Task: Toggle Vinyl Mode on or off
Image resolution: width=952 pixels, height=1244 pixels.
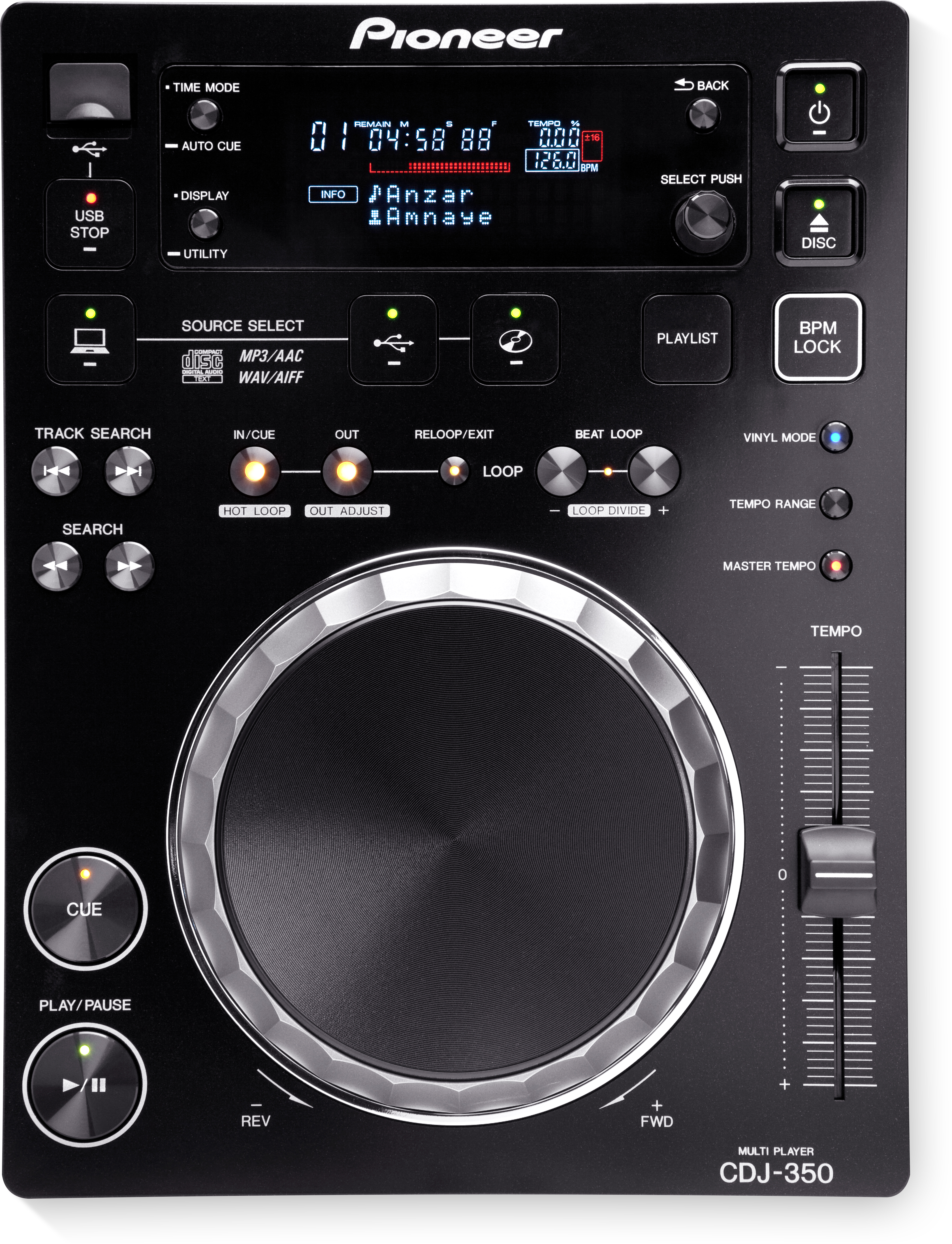Action: 836,437
